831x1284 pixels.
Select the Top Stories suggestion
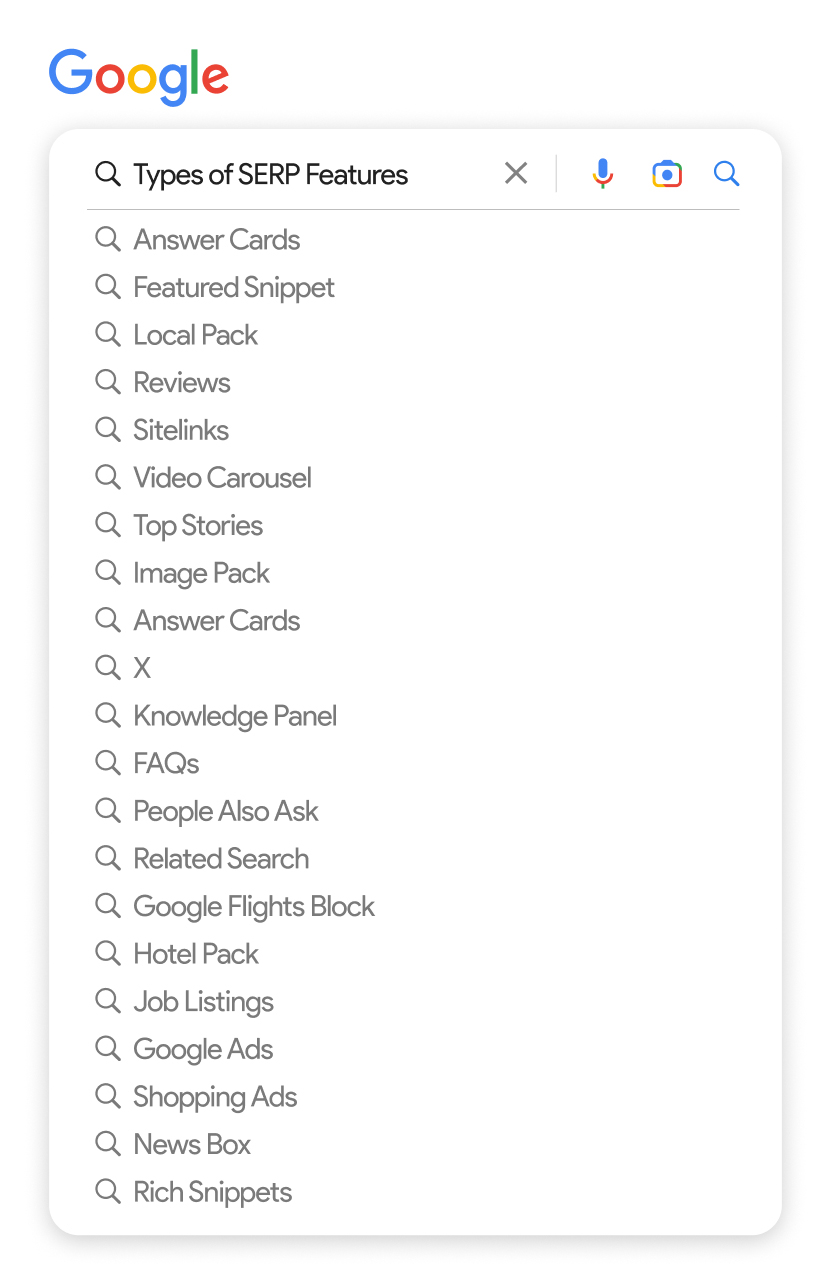(198, 525)
